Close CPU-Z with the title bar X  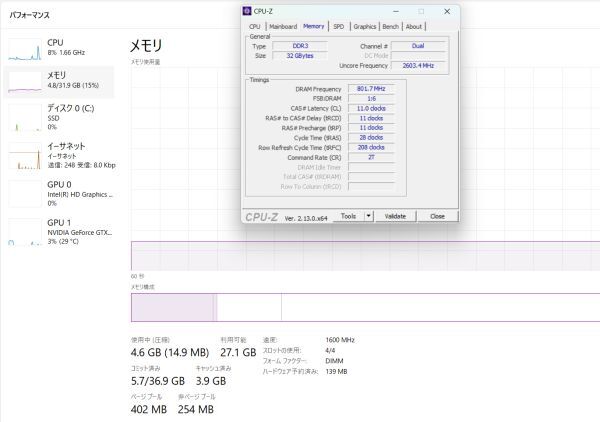tap(447, 11)
